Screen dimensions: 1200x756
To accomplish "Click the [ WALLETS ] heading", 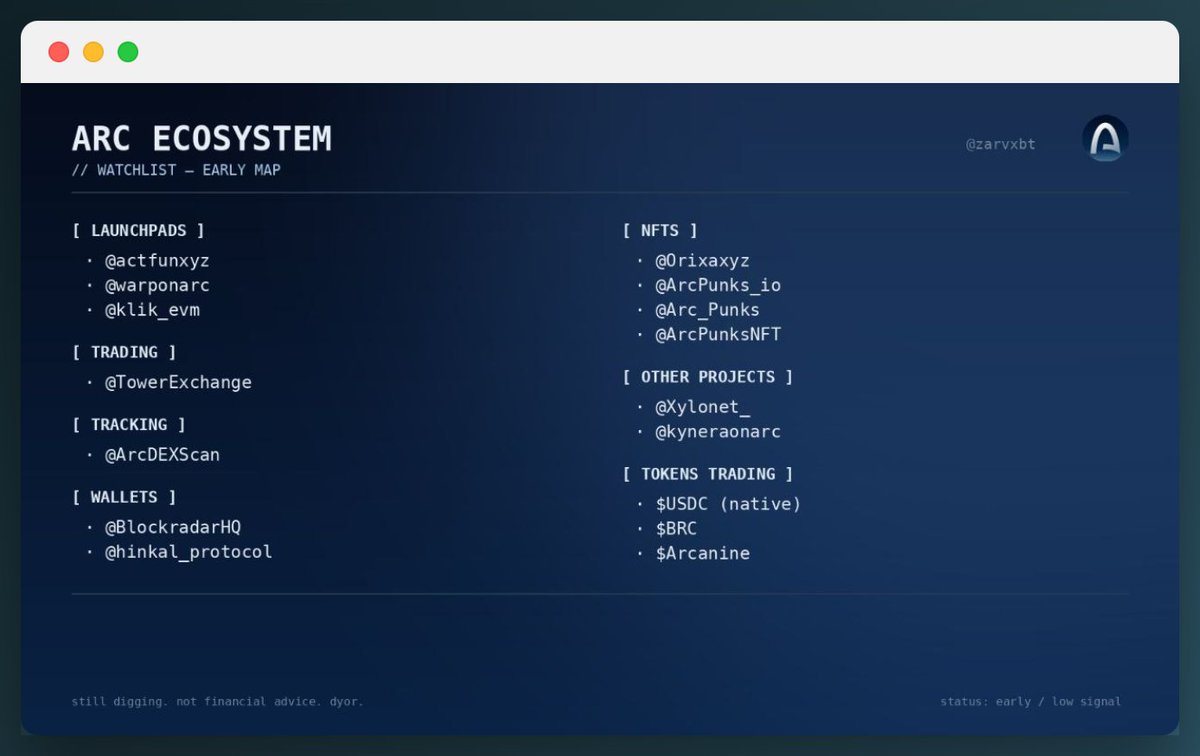I will [x=124, y=497].
